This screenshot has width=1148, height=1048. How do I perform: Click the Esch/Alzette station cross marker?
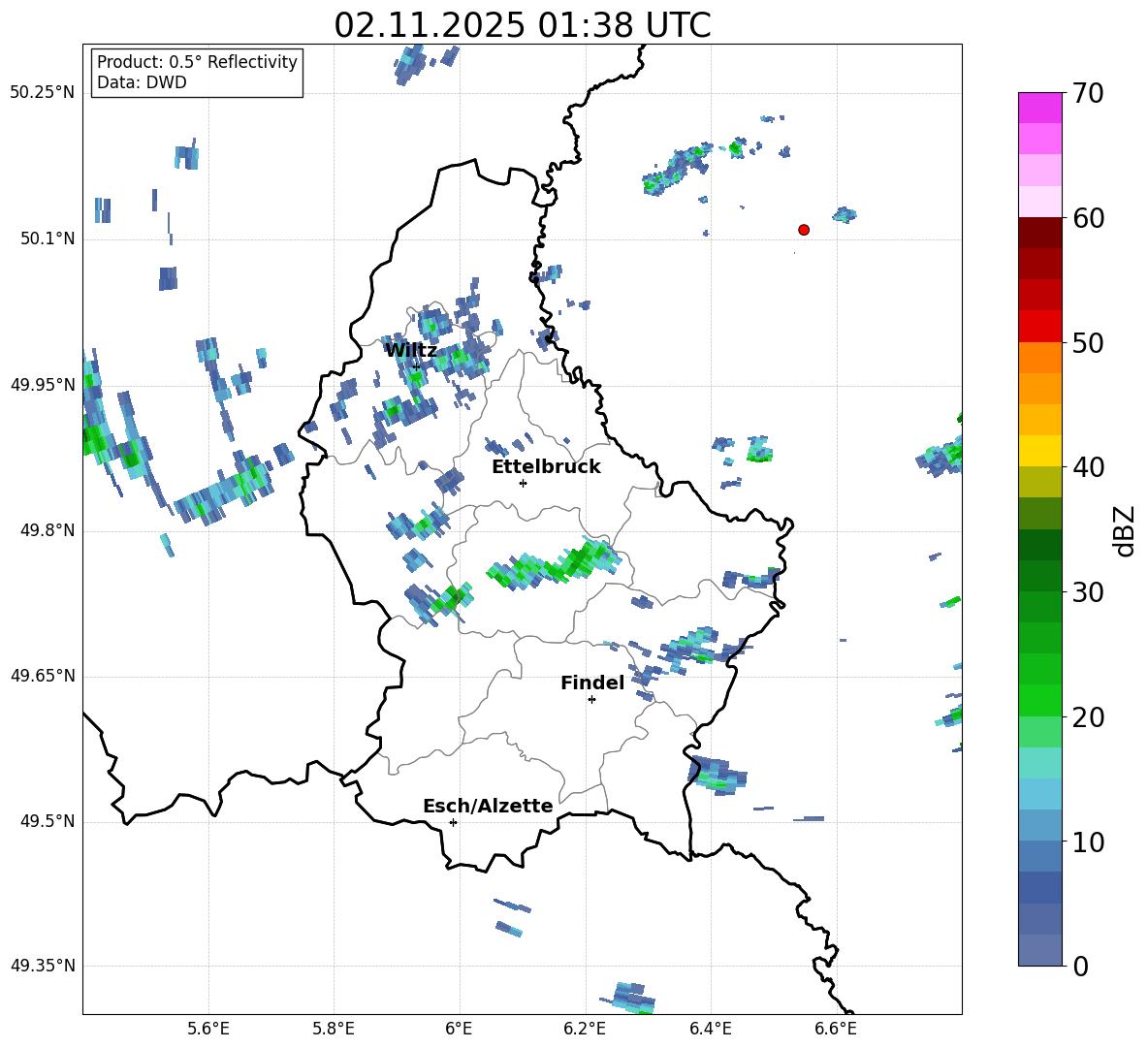[453, 822]
